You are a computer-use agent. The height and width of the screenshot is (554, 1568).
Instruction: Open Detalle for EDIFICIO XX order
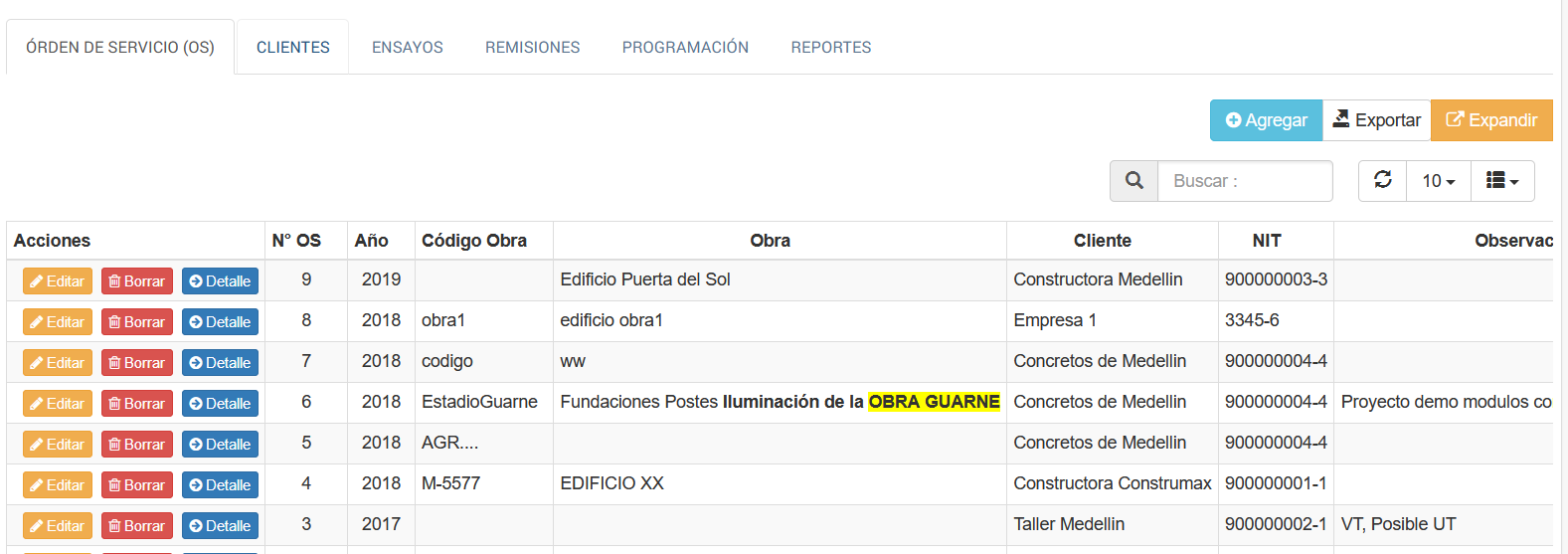[220, 485]
